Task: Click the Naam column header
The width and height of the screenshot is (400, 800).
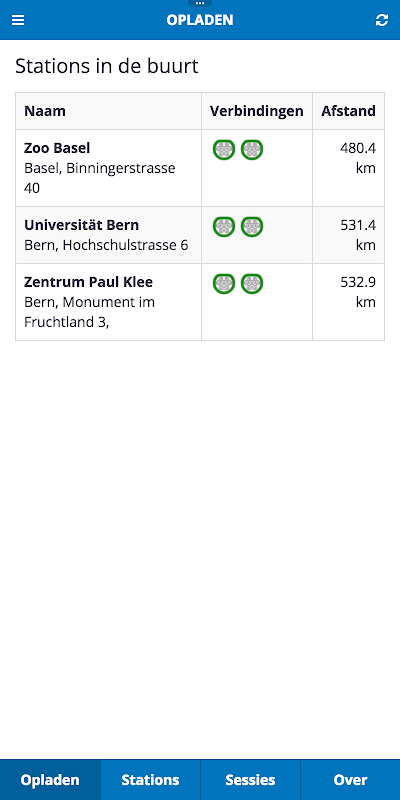Action: point(45,111)
